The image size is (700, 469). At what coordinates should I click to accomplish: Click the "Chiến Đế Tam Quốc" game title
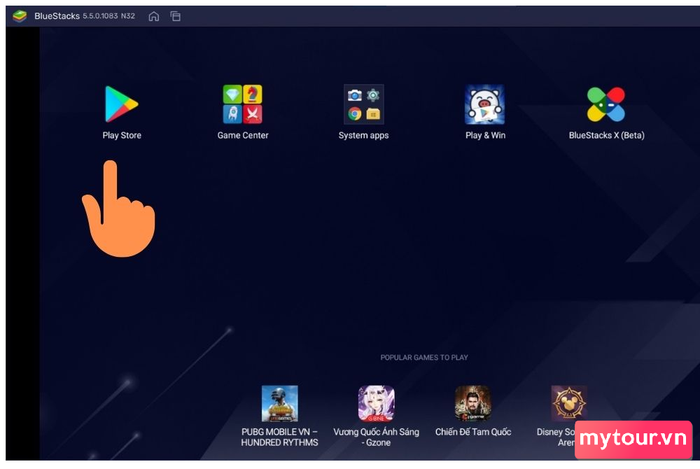[473, 432]
